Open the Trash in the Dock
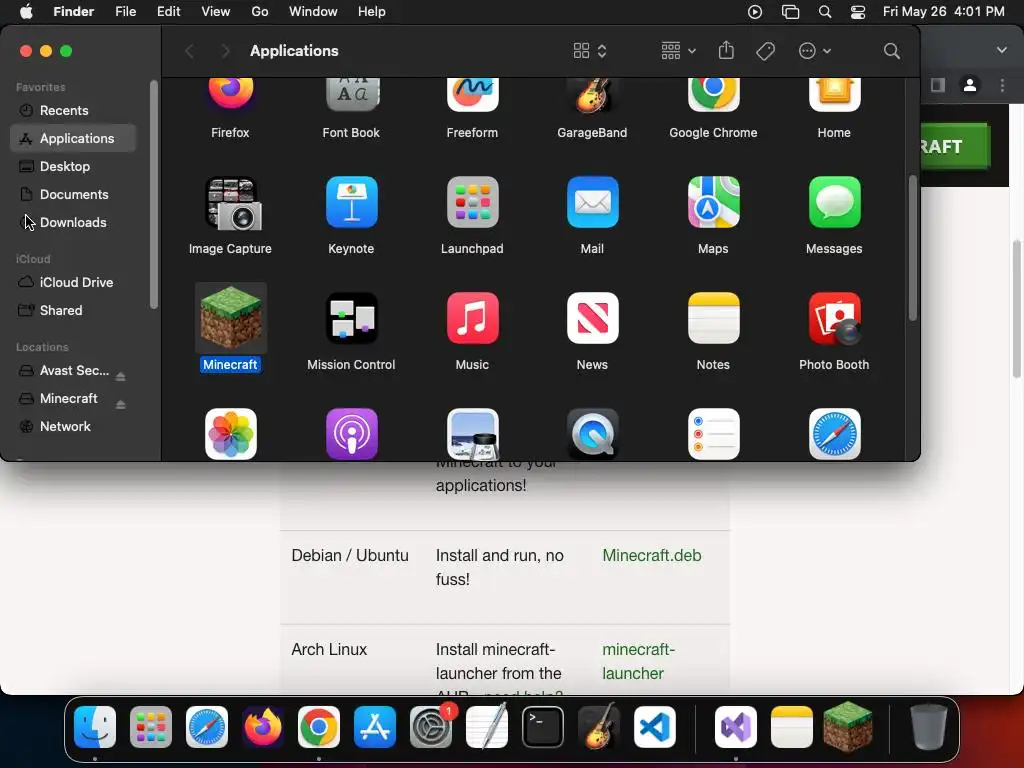 point(929,727)
